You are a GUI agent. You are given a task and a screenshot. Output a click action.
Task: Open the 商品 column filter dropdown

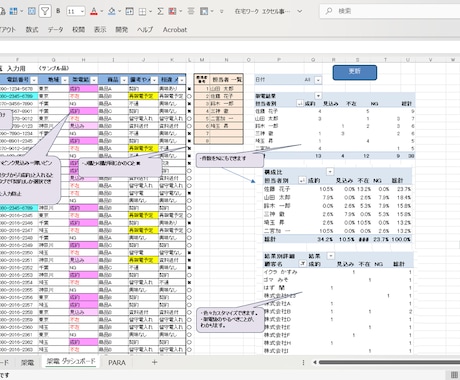(x=124, y=80)
